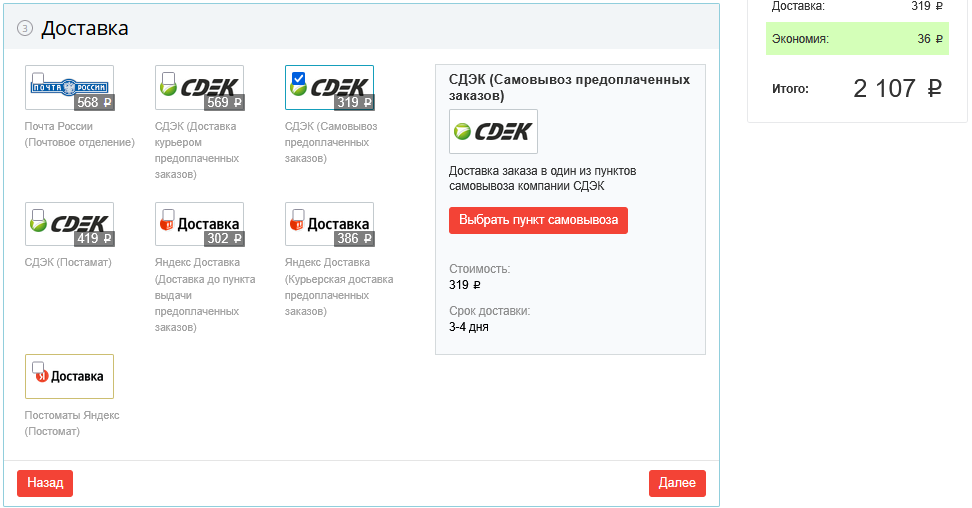
Task: Click the Итого 2 107 ₽ total amount
Action: [897, 88]
